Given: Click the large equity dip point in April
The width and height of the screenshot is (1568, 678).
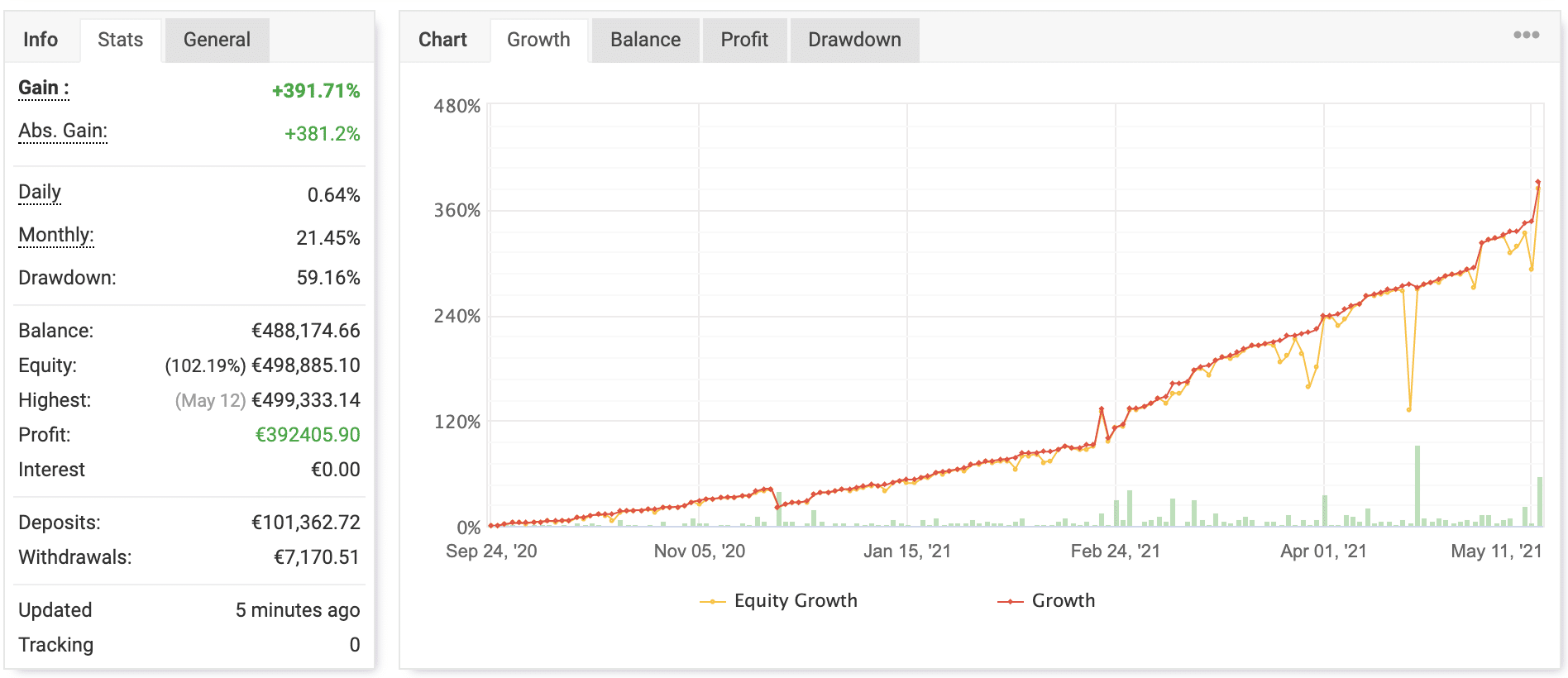Looking at the screenshot, I should [x=1409, y=409].
